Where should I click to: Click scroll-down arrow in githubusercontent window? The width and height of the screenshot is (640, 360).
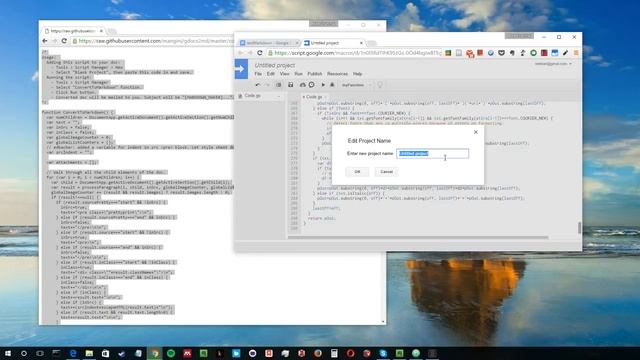[x=383, y=322]
